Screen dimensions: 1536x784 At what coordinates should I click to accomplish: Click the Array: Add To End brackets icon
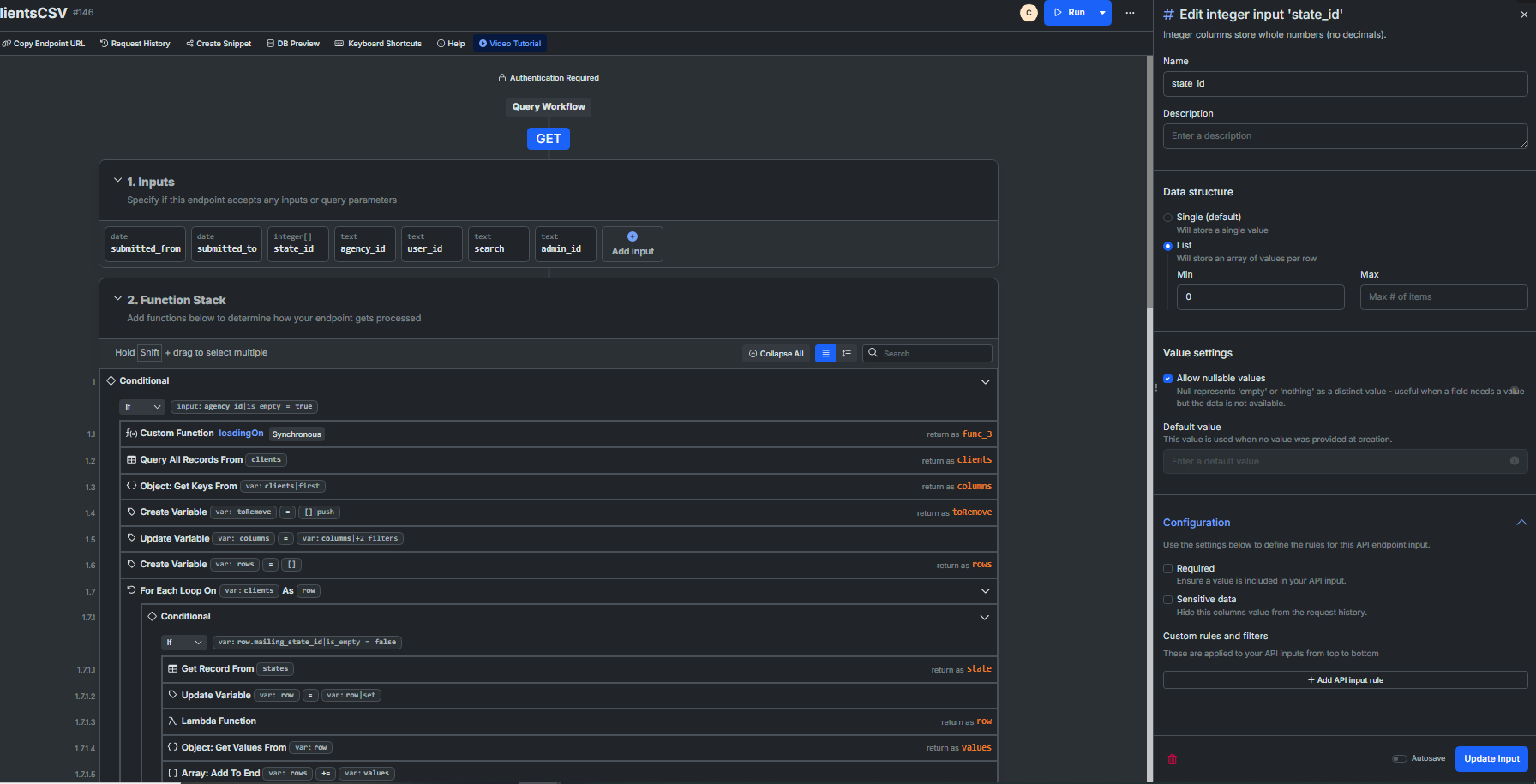[172, 773]
